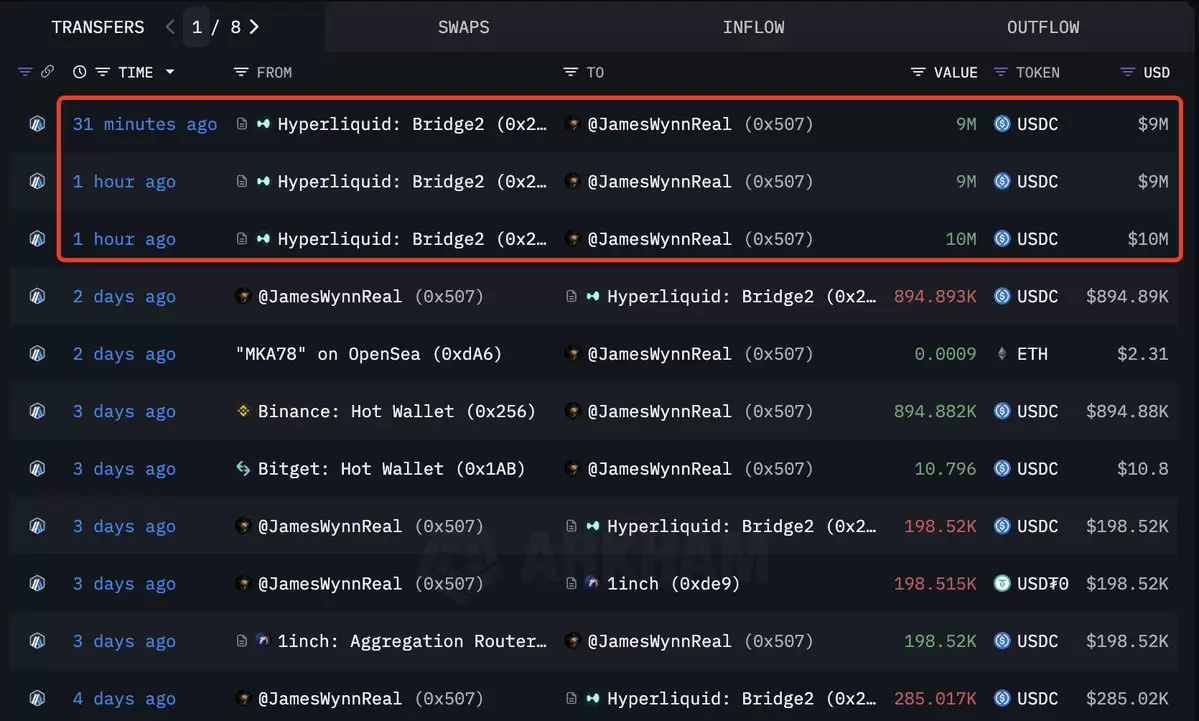Click the clock icon beside TIME
Screen dimensions: 1199x721
coord(80,72)
